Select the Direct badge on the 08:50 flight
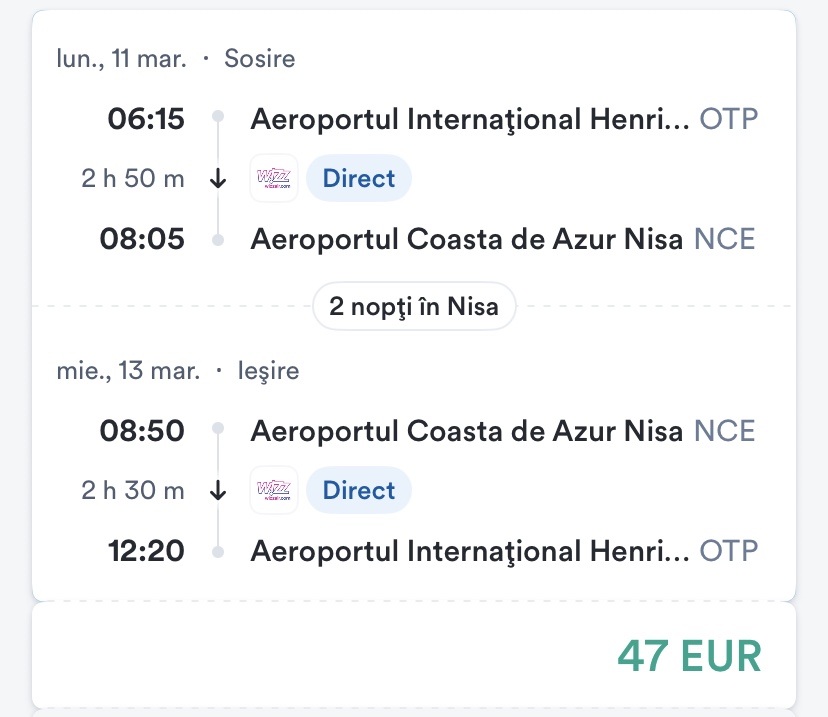This screenshot has height=717, width=828. tap(359, 491)
